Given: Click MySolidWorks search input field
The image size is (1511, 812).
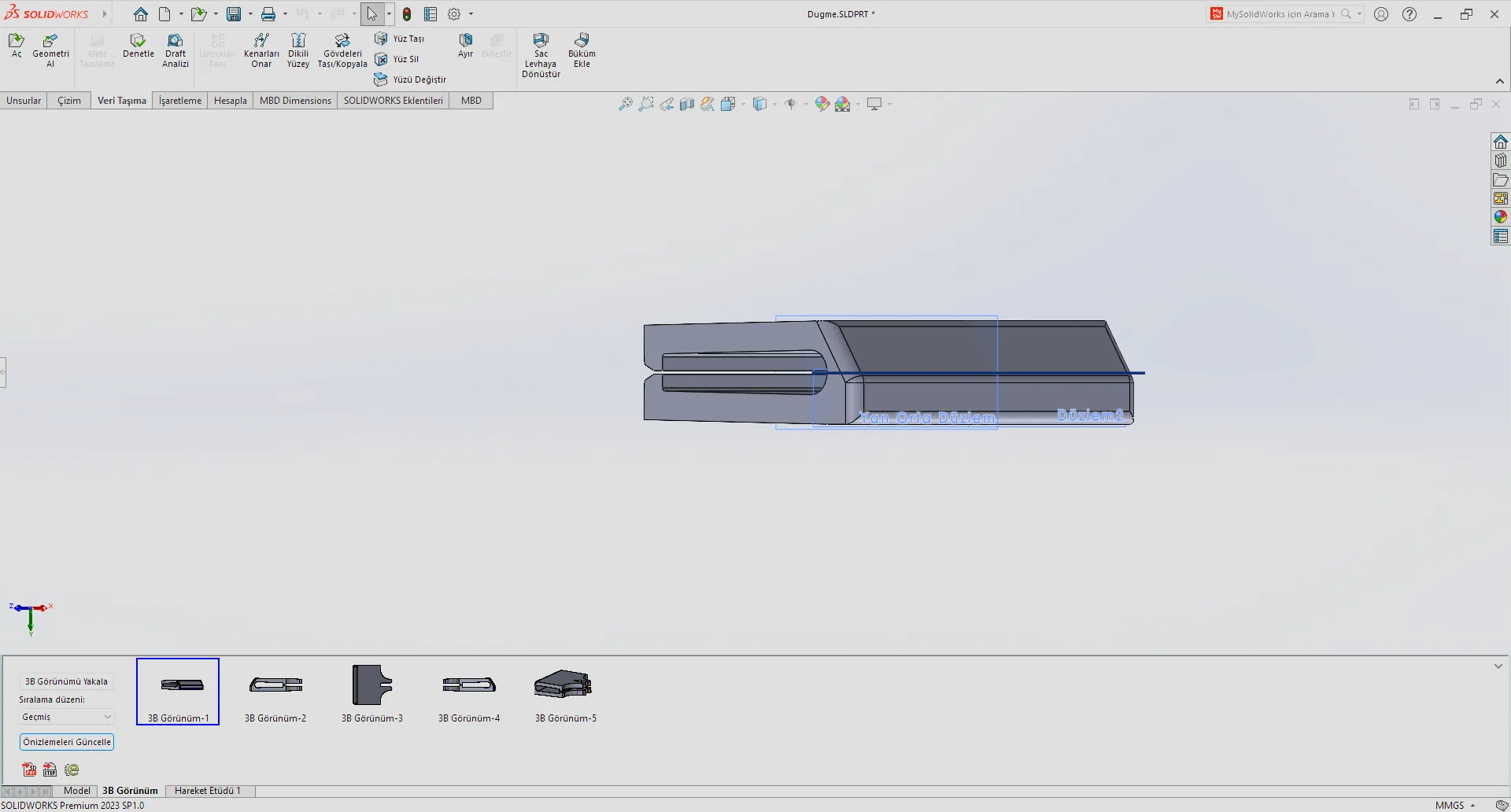Looking at the screenshot, I should [1281, 14].
